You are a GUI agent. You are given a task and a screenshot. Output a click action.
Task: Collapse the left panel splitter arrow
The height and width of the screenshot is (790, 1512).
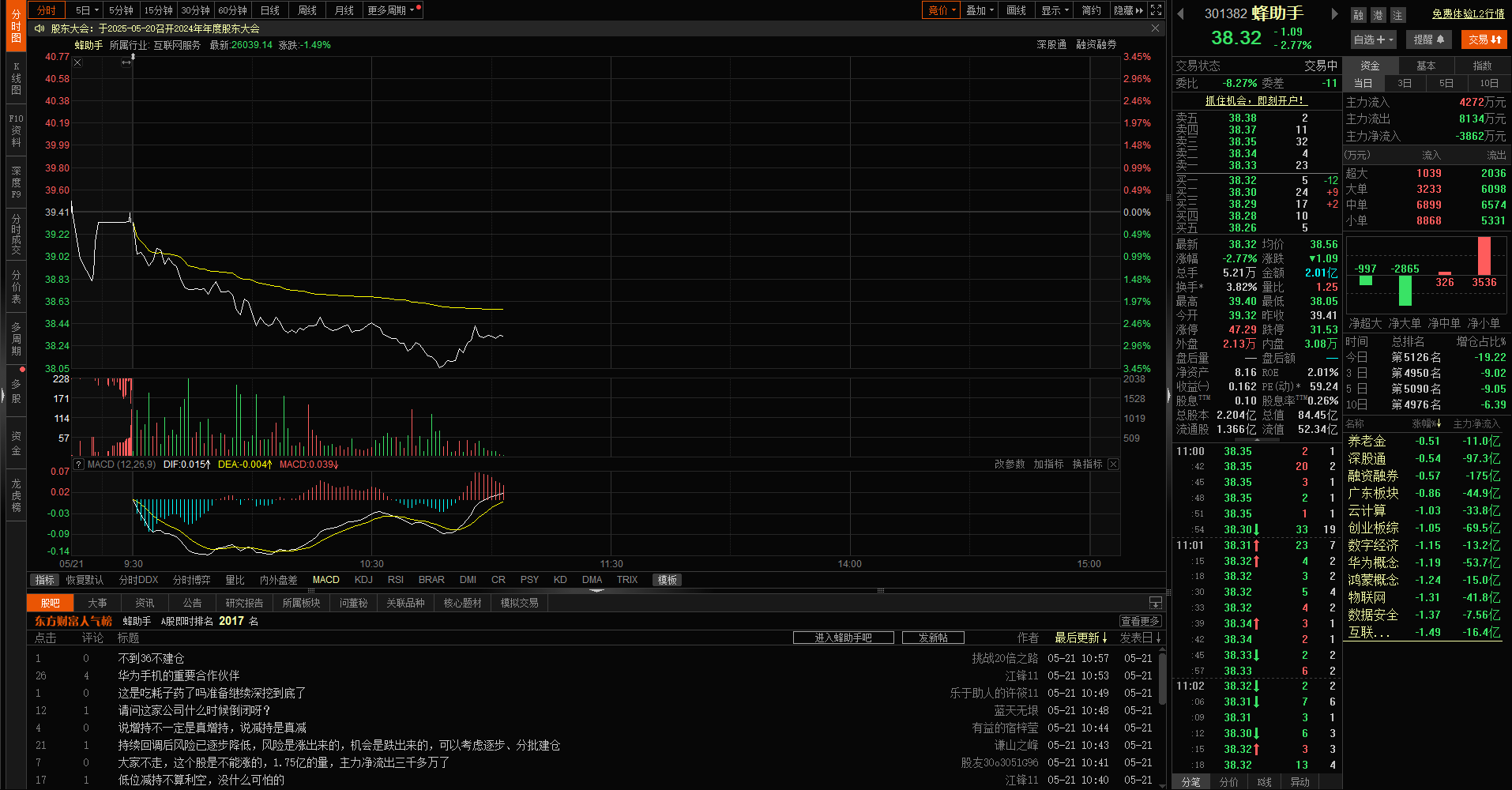(3, 395)
